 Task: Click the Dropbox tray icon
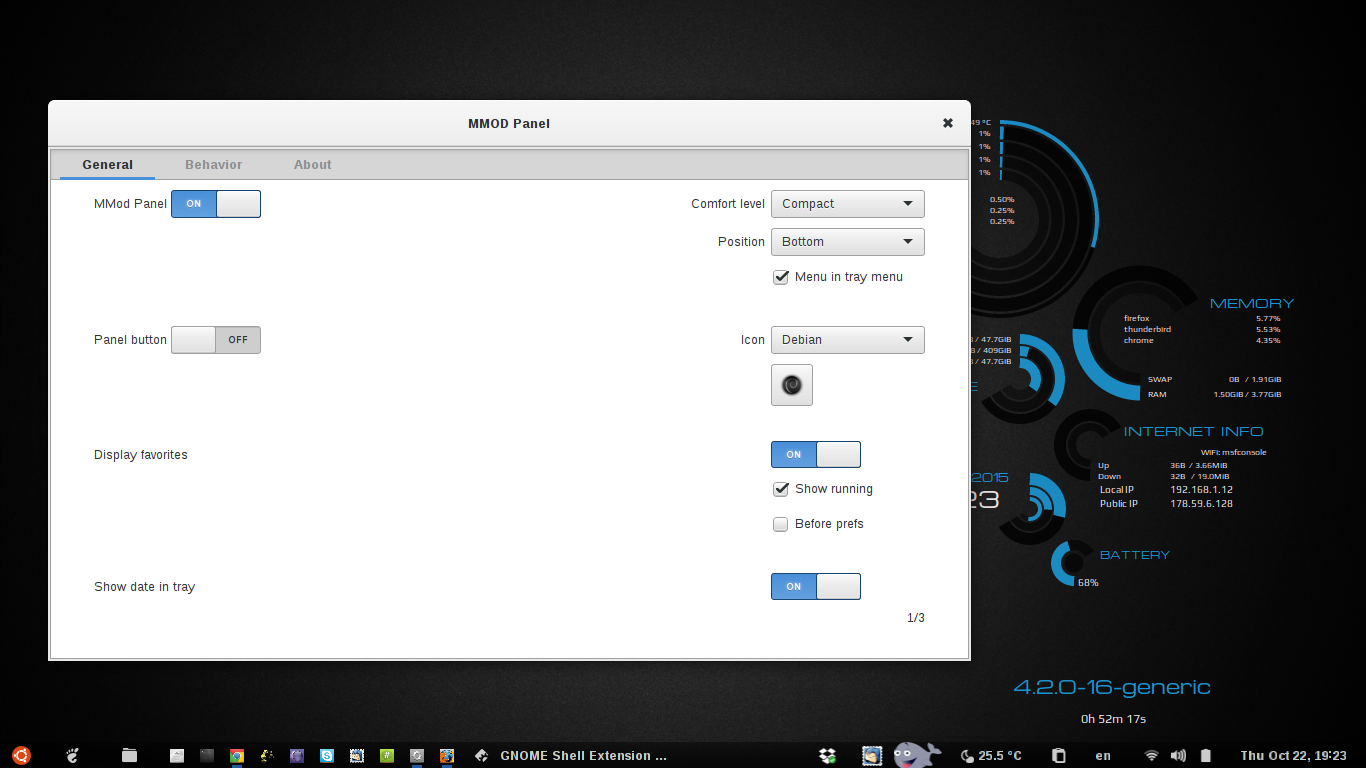[x=827, y=756]
